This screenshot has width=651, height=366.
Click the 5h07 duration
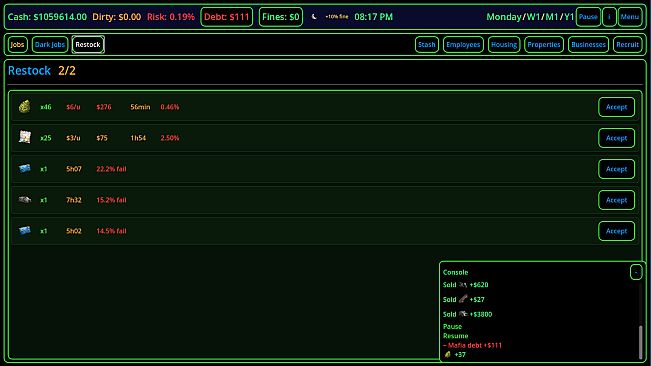click(x=74, y=169)
